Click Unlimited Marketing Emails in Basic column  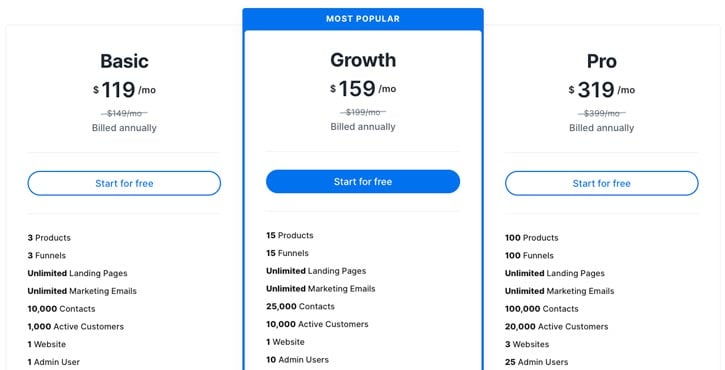(82, 291)
